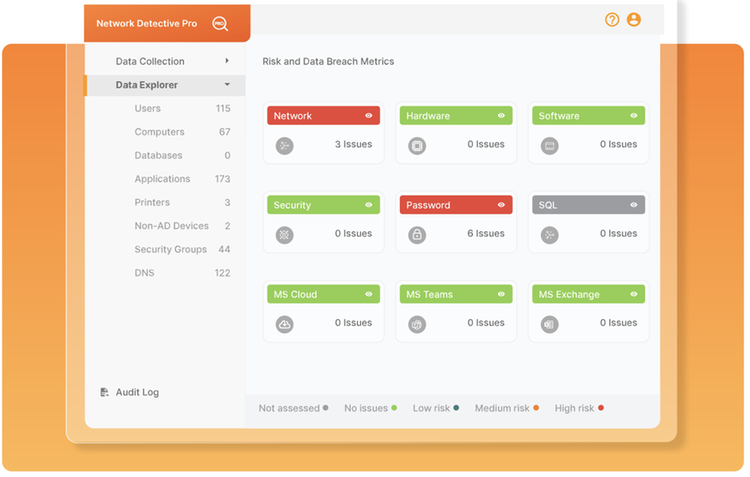The width and height of the screenshot is (750, 477).
Task: Click the Network card issues icon
Action: coord(285,145)
